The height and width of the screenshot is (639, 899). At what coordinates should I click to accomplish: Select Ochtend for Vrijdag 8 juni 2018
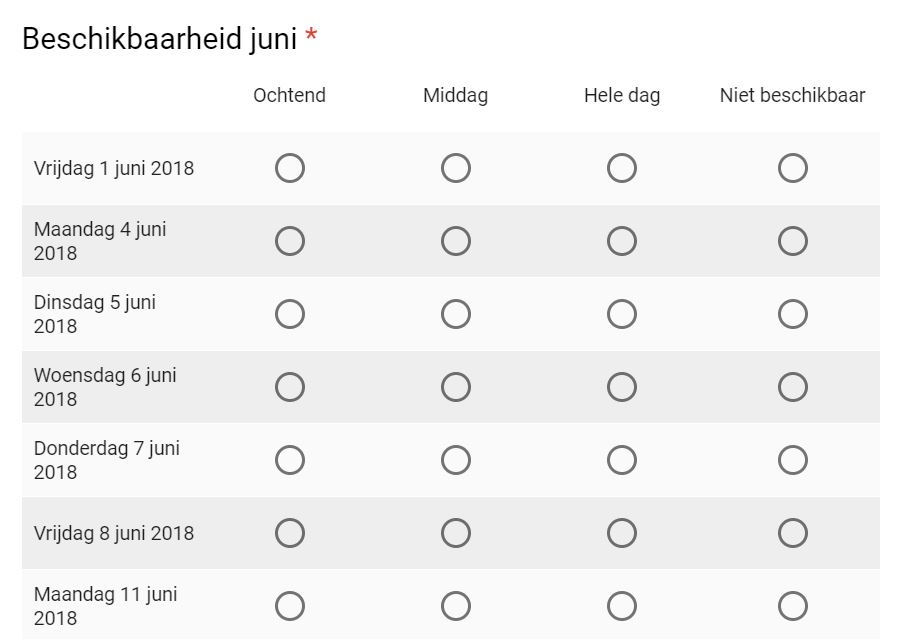pos(290,533)
